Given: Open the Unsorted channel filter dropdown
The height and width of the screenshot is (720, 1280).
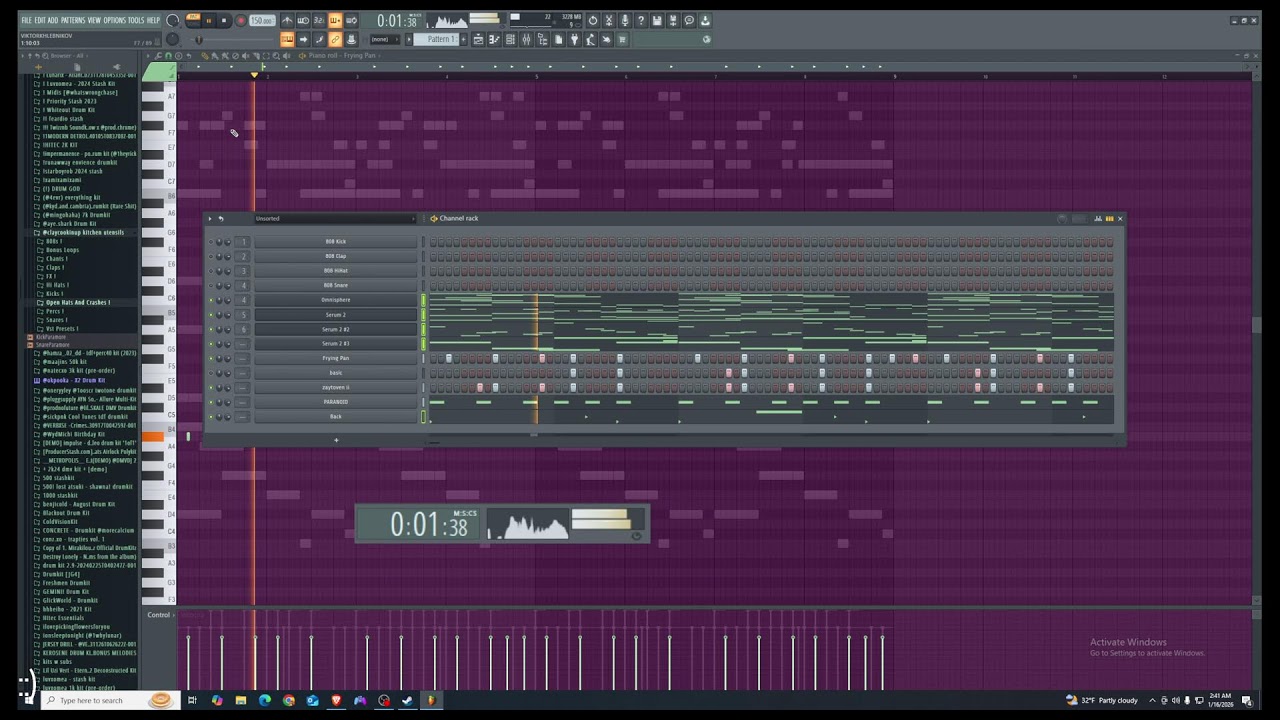Looking at the screenshot, I should (x=335, y=218).
